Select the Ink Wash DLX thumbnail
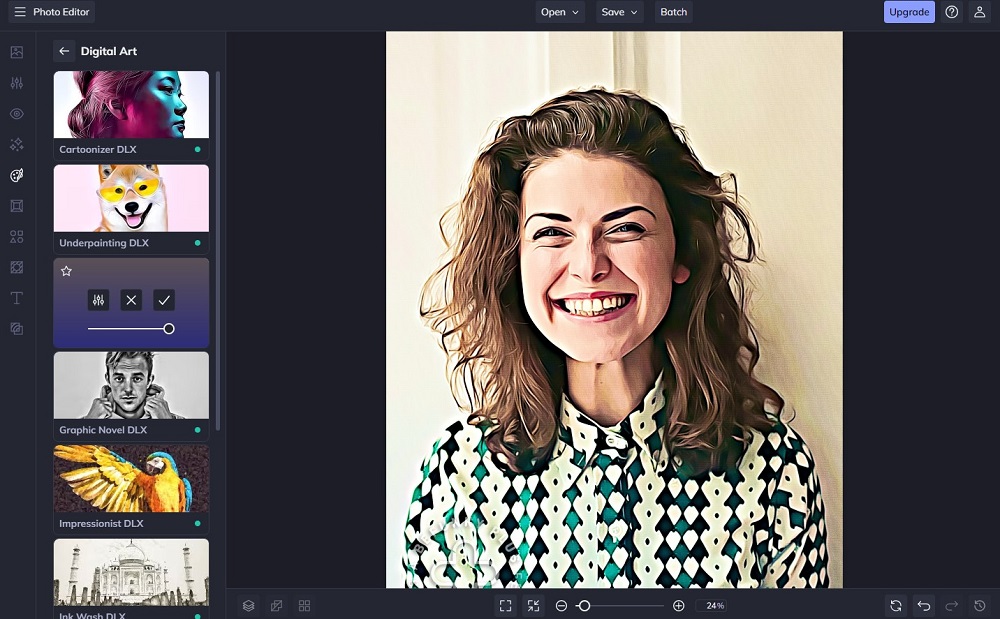The width and height of the screenshot is (1000, 619). [x=131, y=572]
